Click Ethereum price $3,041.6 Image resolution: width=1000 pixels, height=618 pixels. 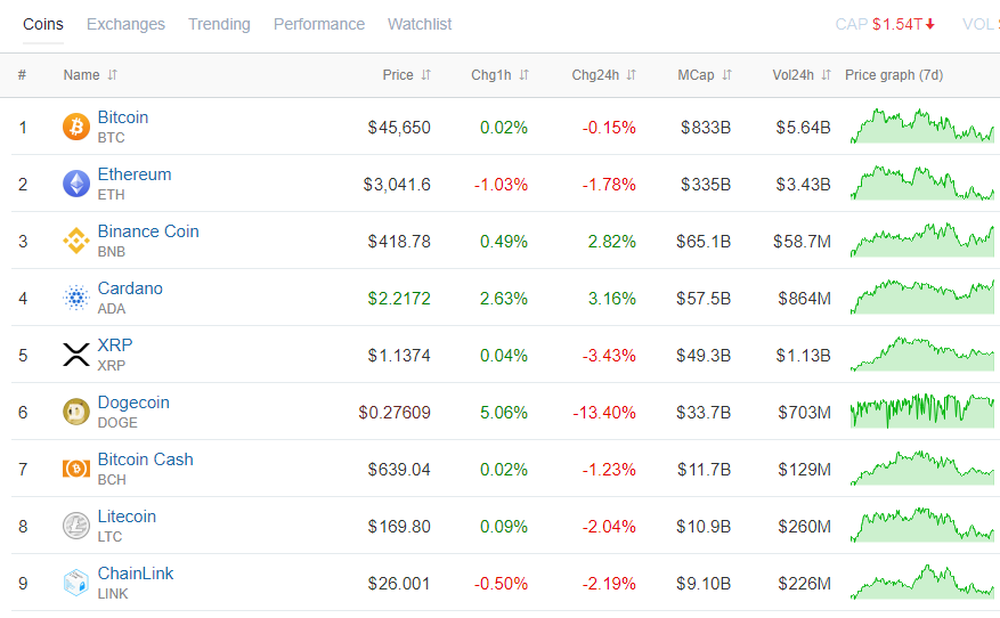point(397,184)
